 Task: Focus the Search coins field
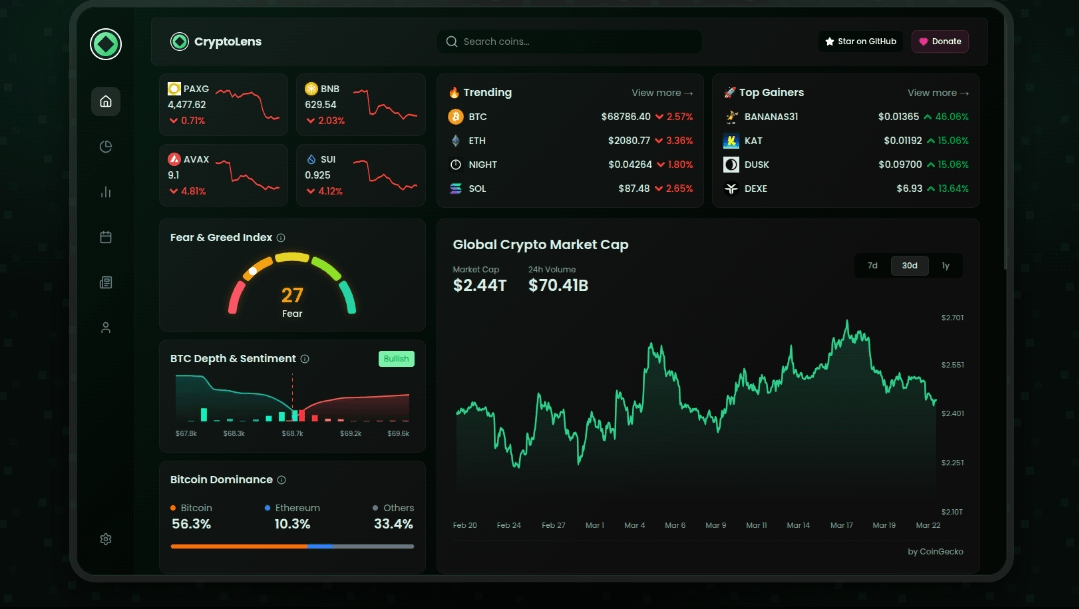click(570, 42)
